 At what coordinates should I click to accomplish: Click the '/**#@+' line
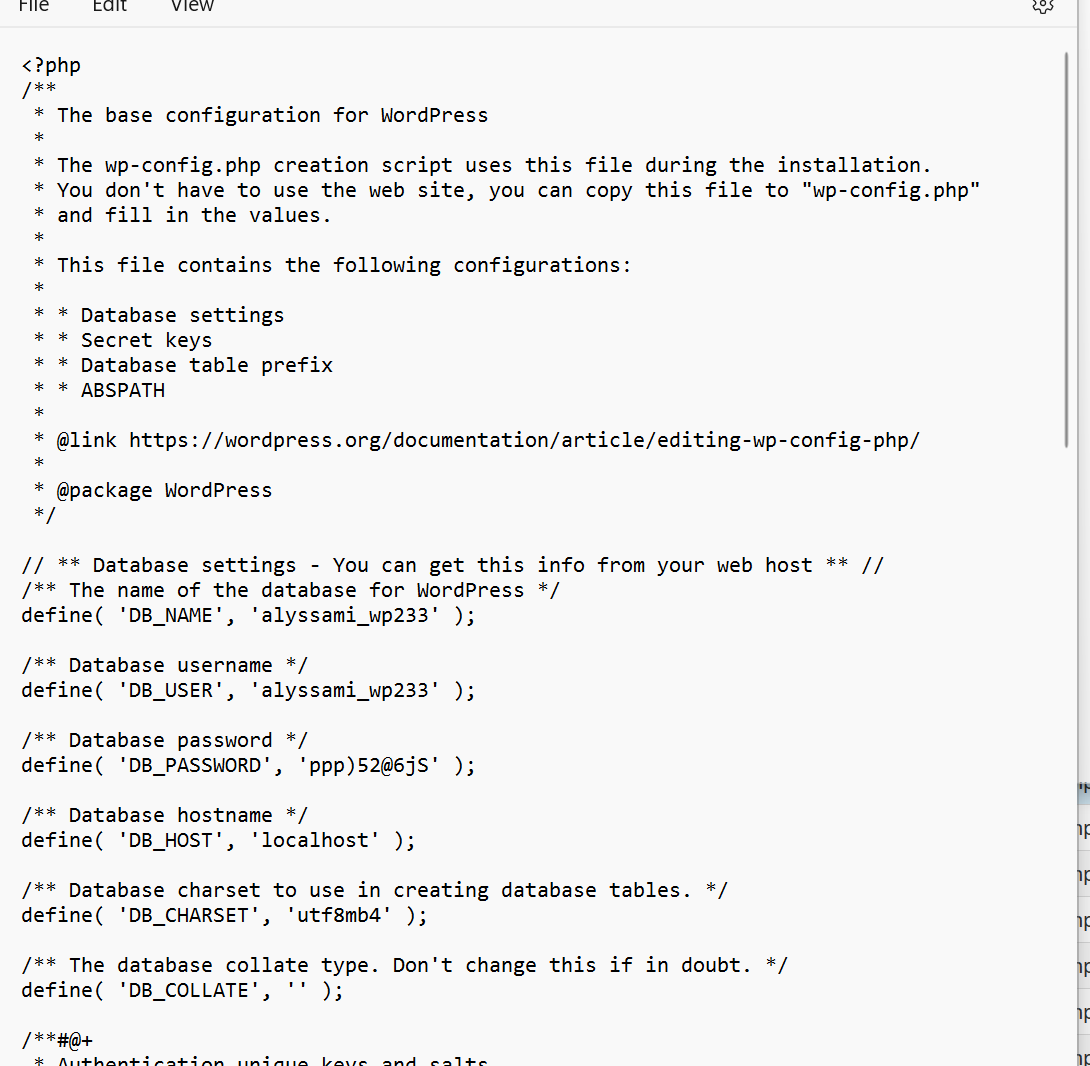pos(57,1041)
